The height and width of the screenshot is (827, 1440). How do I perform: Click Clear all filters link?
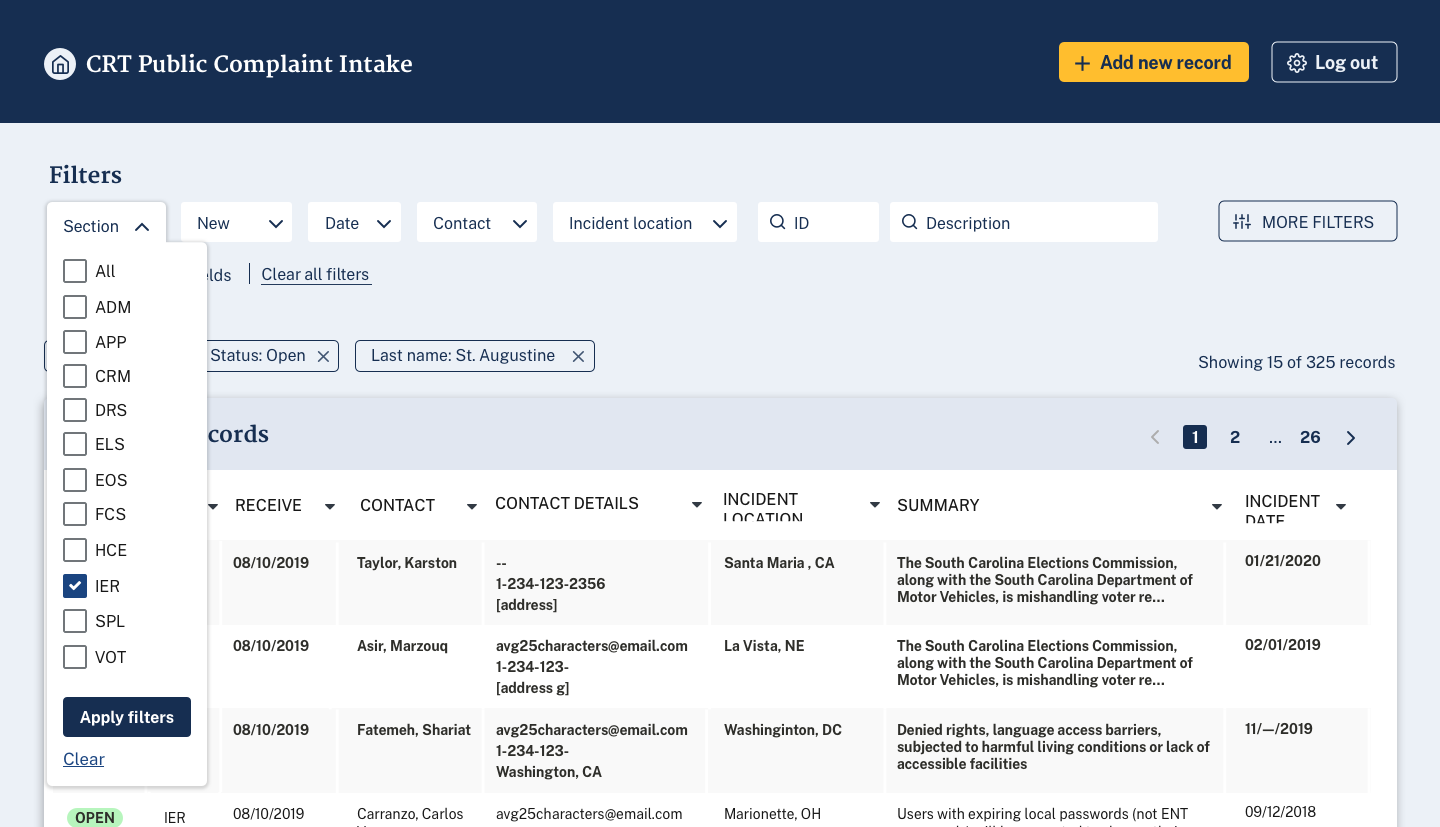point(315,274)
